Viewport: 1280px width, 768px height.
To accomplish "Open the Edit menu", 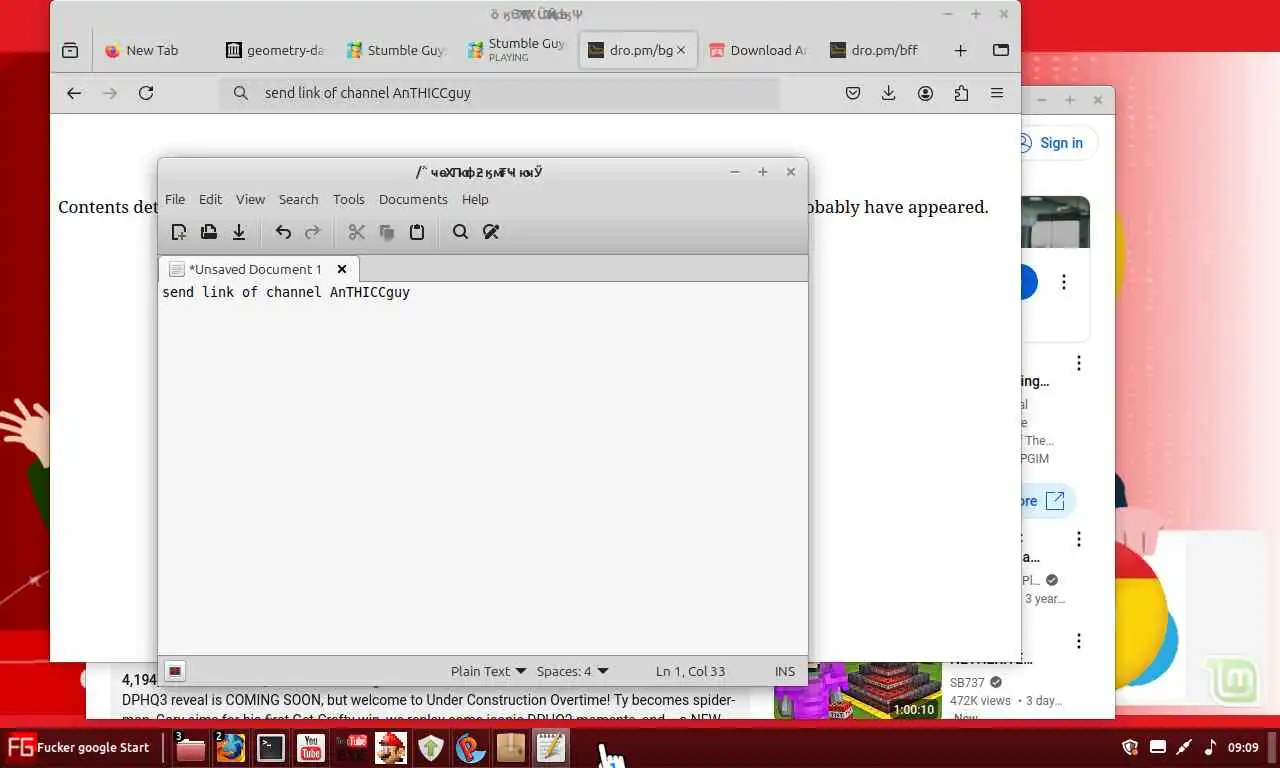I will (210, 199).
